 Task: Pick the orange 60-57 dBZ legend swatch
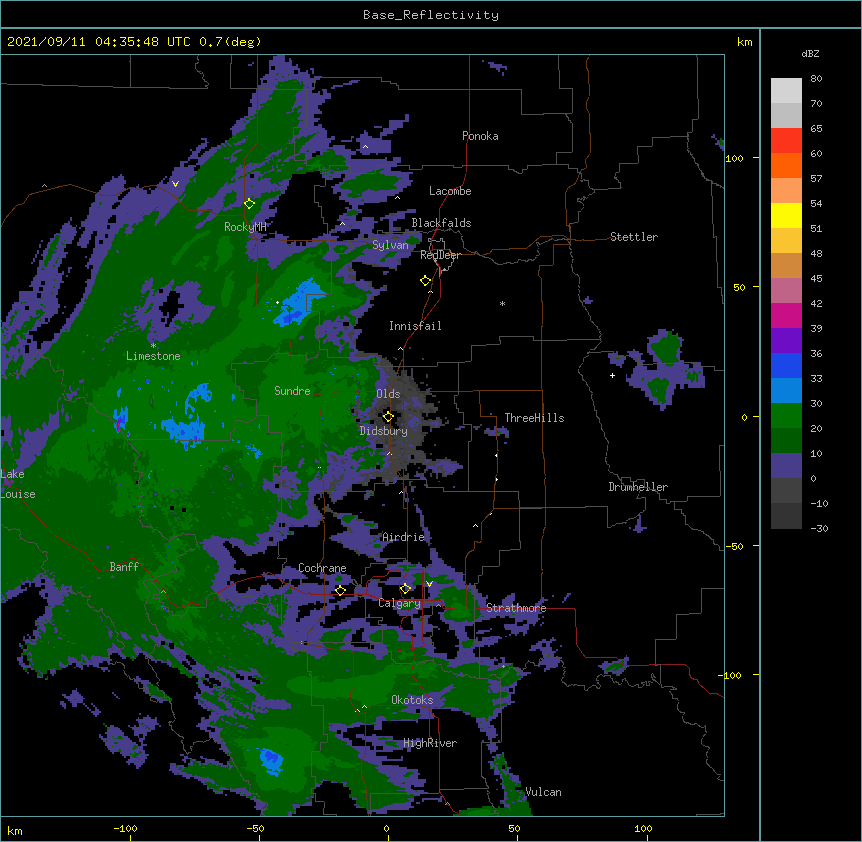coord(786,165)
